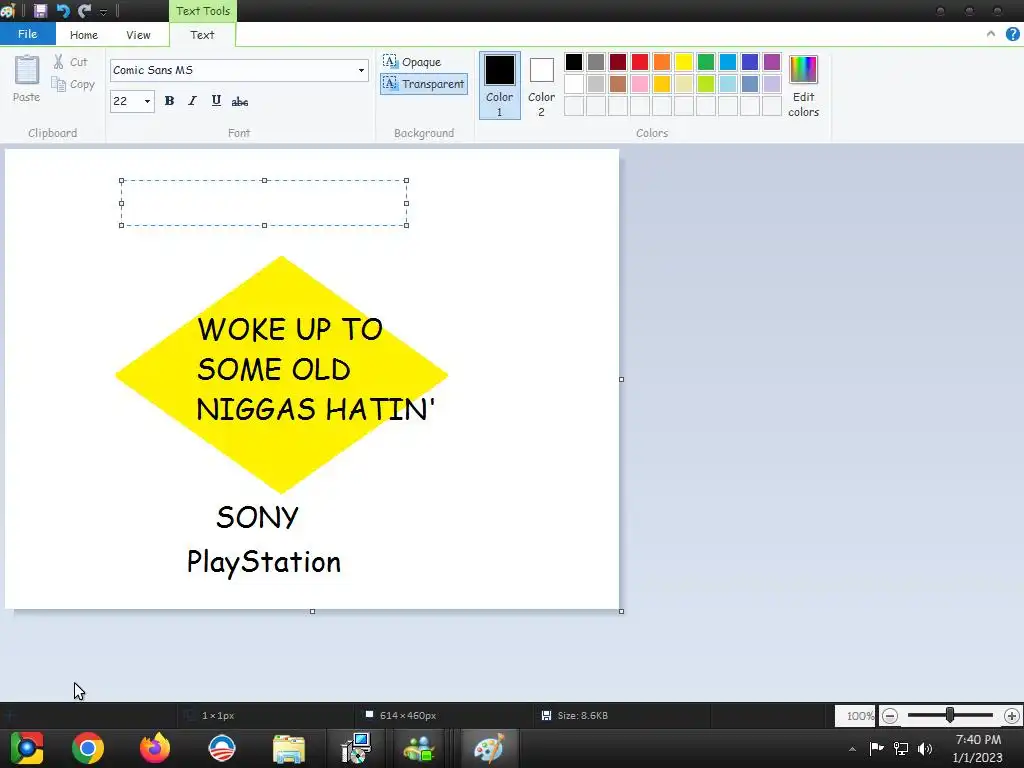
Task: Click Cut in the Clipboard group
Action: tap(71, 62)
